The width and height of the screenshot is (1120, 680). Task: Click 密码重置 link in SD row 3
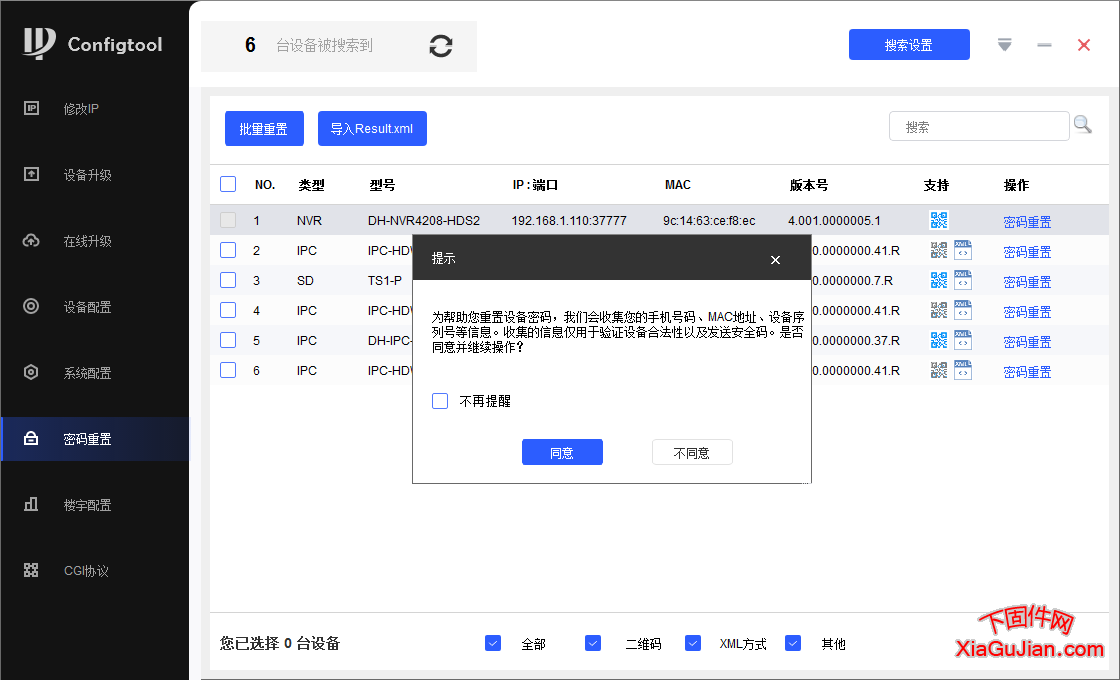(x=1027, y=281)
